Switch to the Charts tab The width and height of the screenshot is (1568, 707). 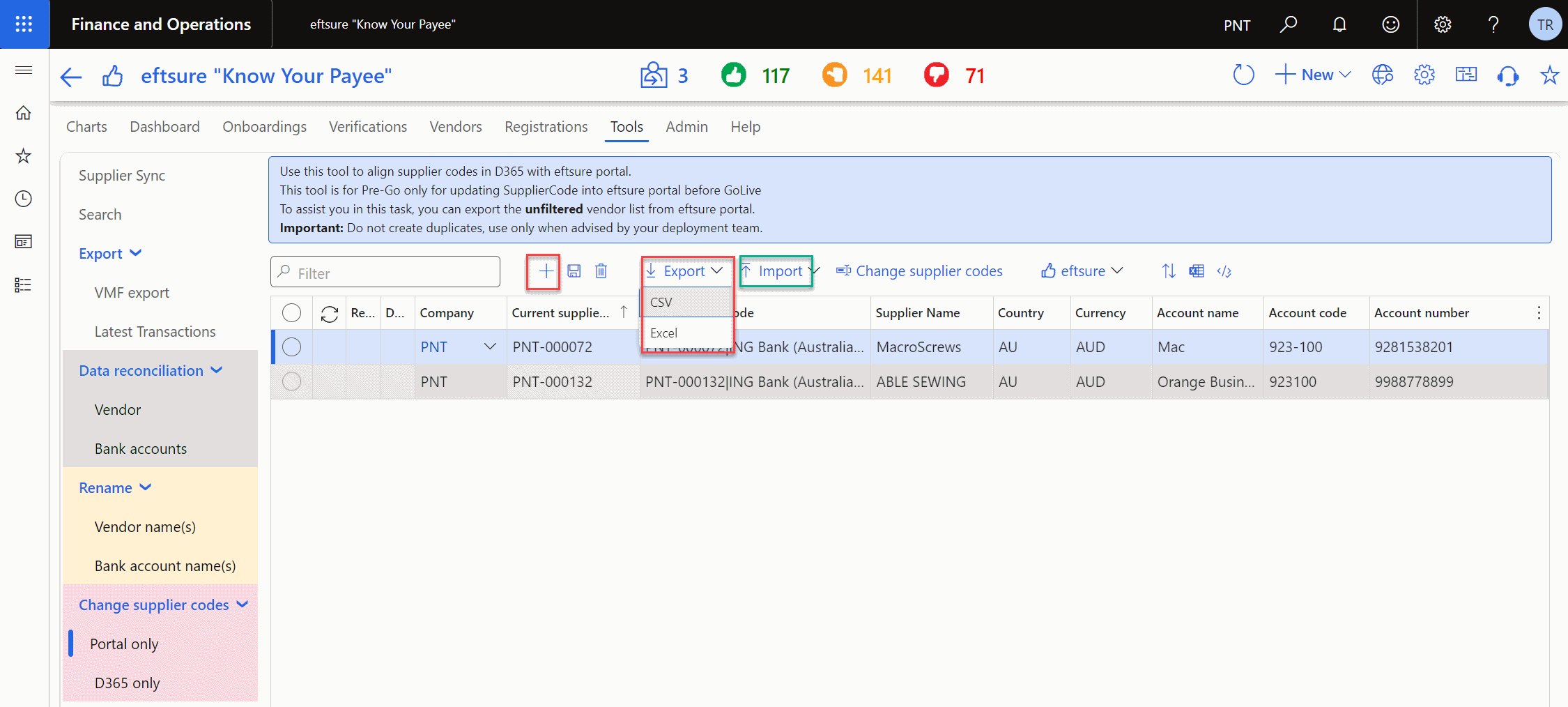coord(86,127)
